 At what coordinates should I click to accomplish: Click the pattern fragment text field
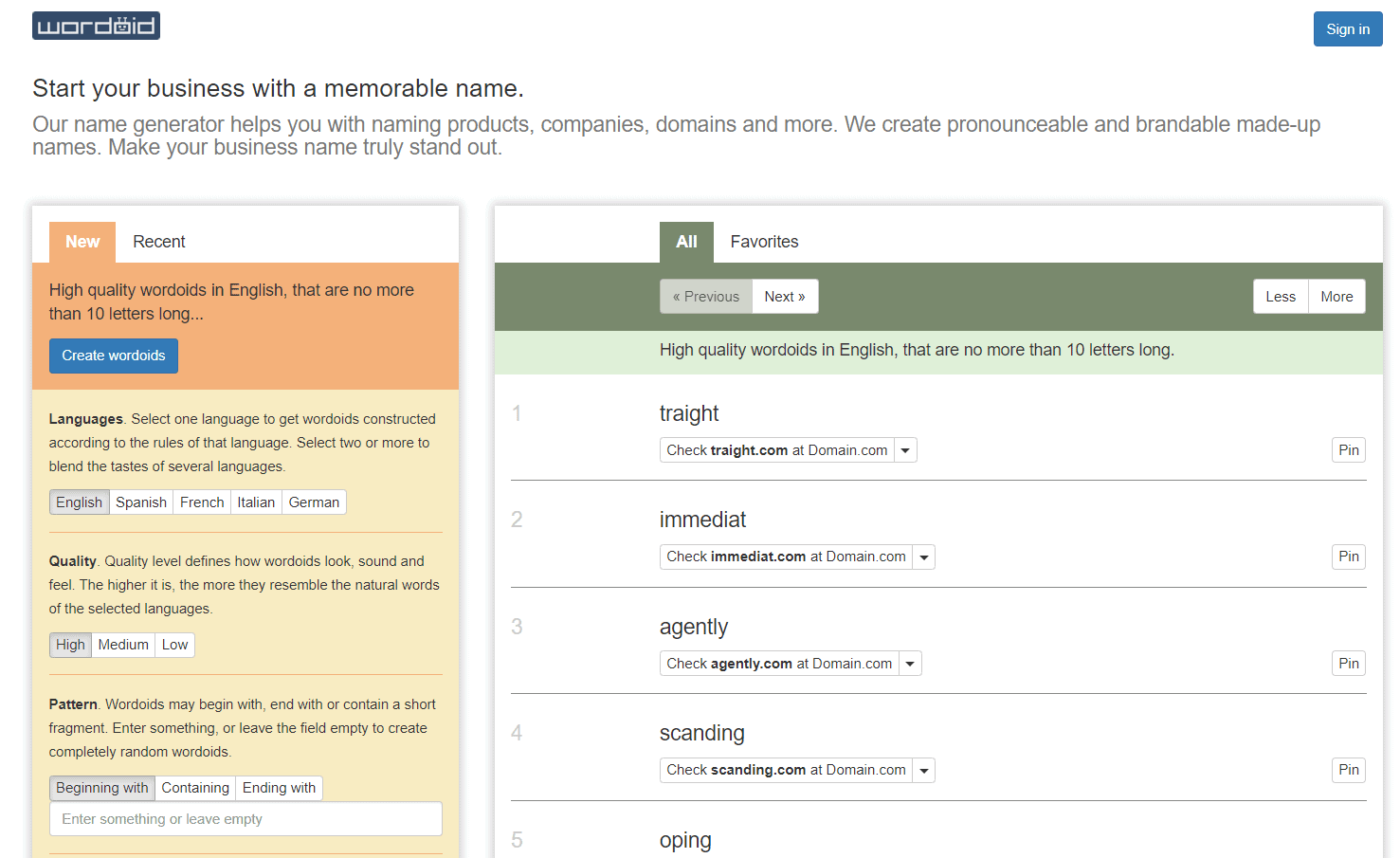[x=245, y=819]
